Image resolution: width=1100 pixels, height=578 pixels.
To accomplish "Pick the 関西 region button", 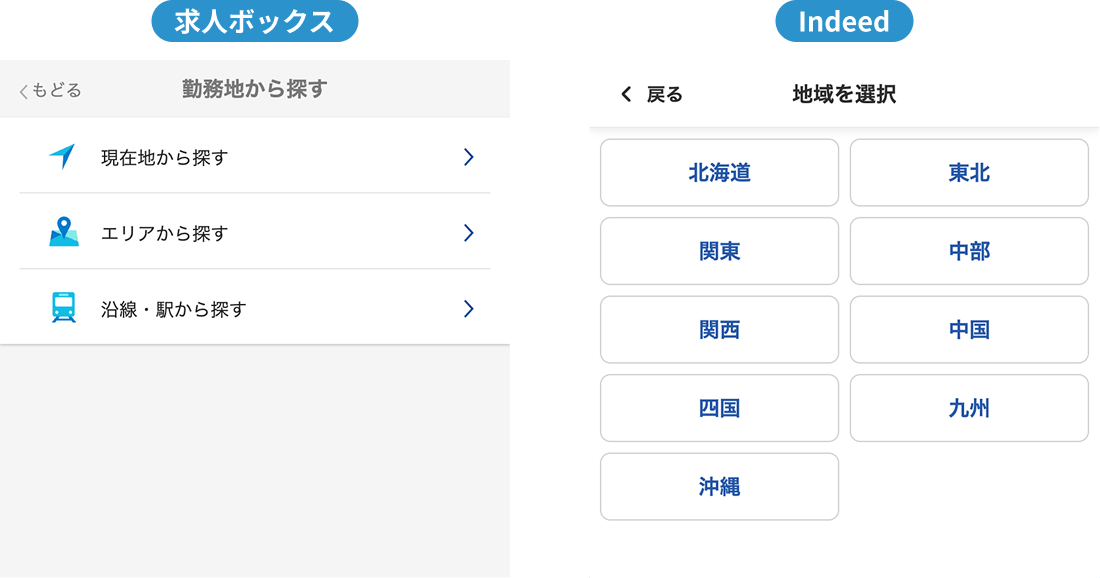I will point(719,330).
